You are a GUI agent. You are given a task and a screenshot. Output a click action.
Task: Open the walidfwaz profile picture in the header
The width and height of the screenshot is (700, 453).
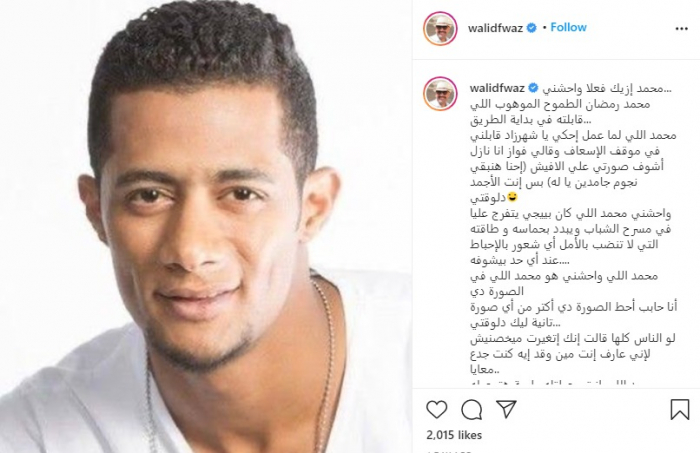[440, 29]
